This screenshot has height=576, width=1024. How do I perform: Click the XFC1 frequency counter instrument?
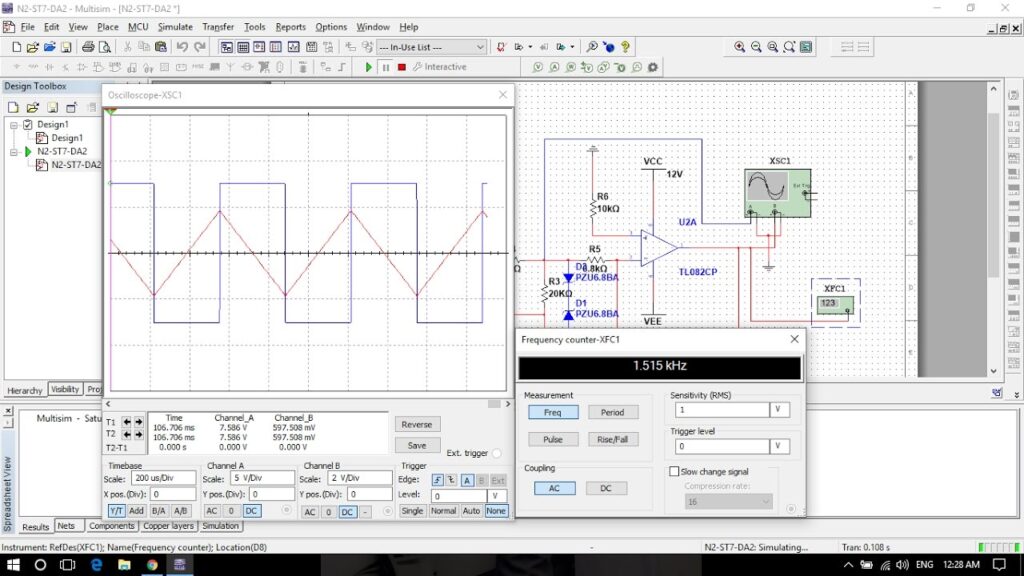835,304
